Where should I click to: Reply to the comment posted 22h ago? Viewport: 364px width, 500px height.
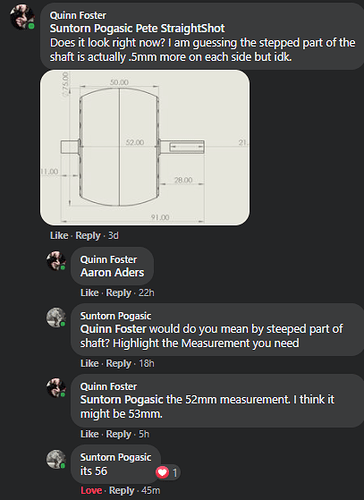(x=118, y=293)
